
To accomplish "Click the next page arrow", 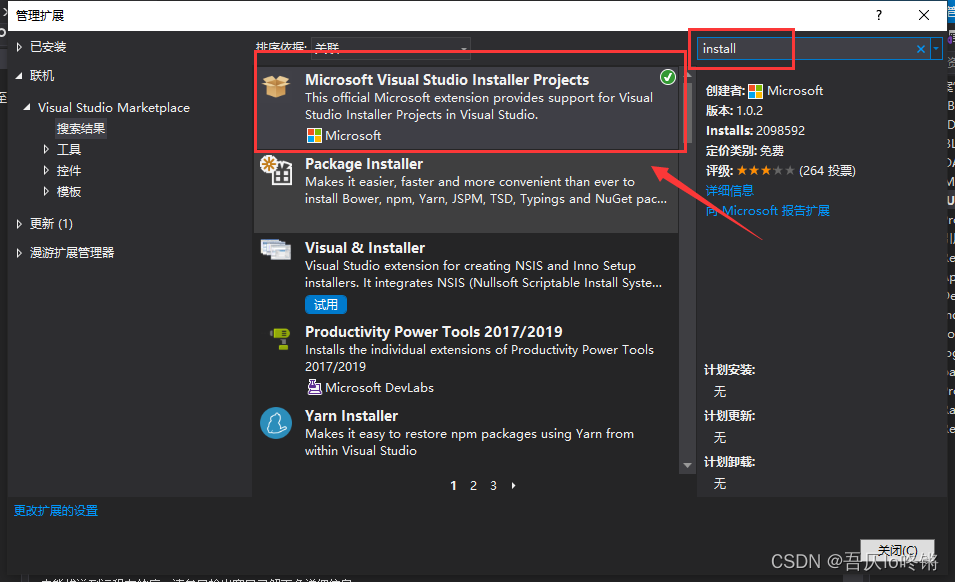I will 513,486.
